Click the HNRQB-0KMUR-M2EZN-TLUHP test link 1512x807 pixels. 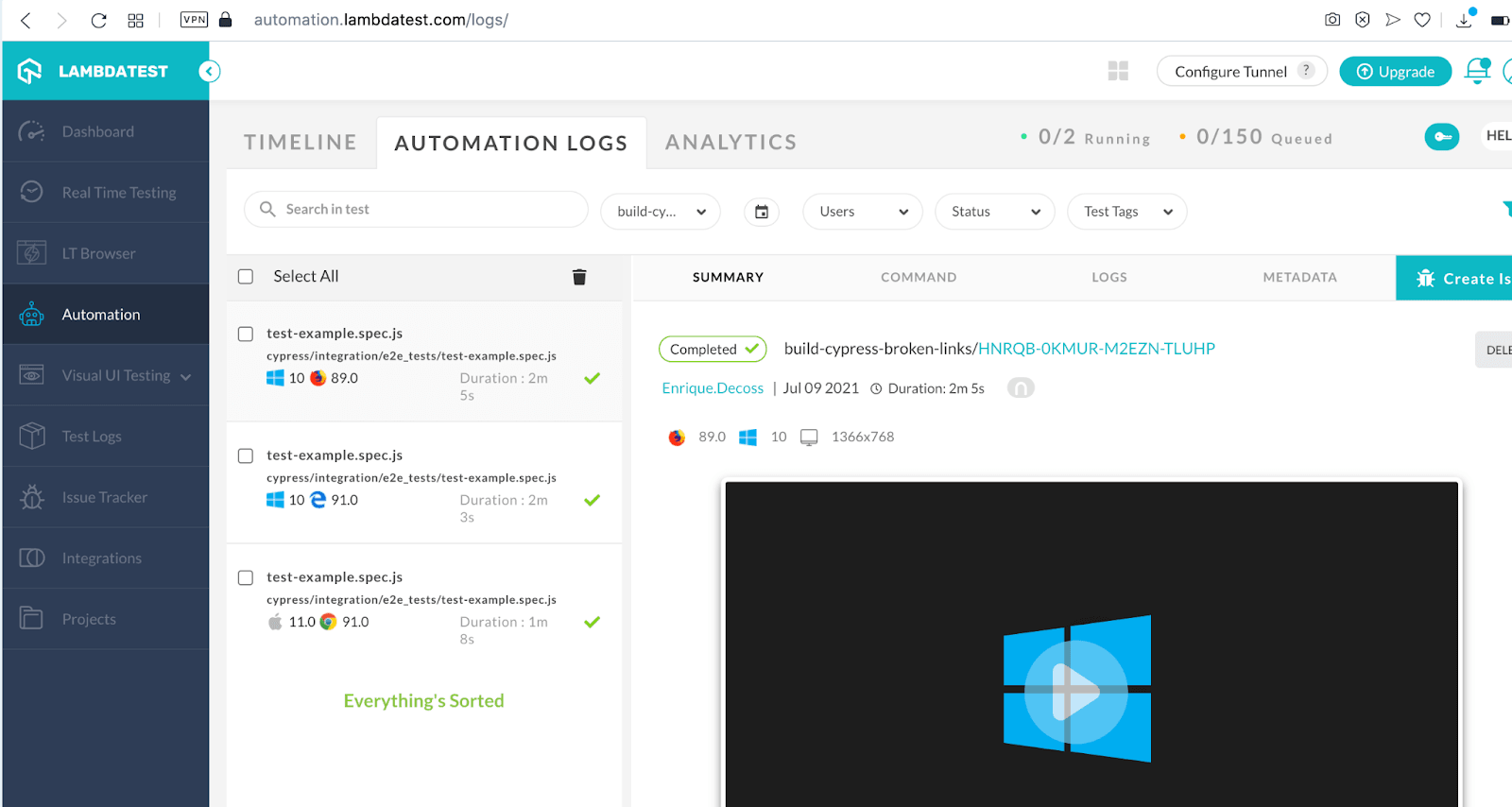click(1096, 349)
